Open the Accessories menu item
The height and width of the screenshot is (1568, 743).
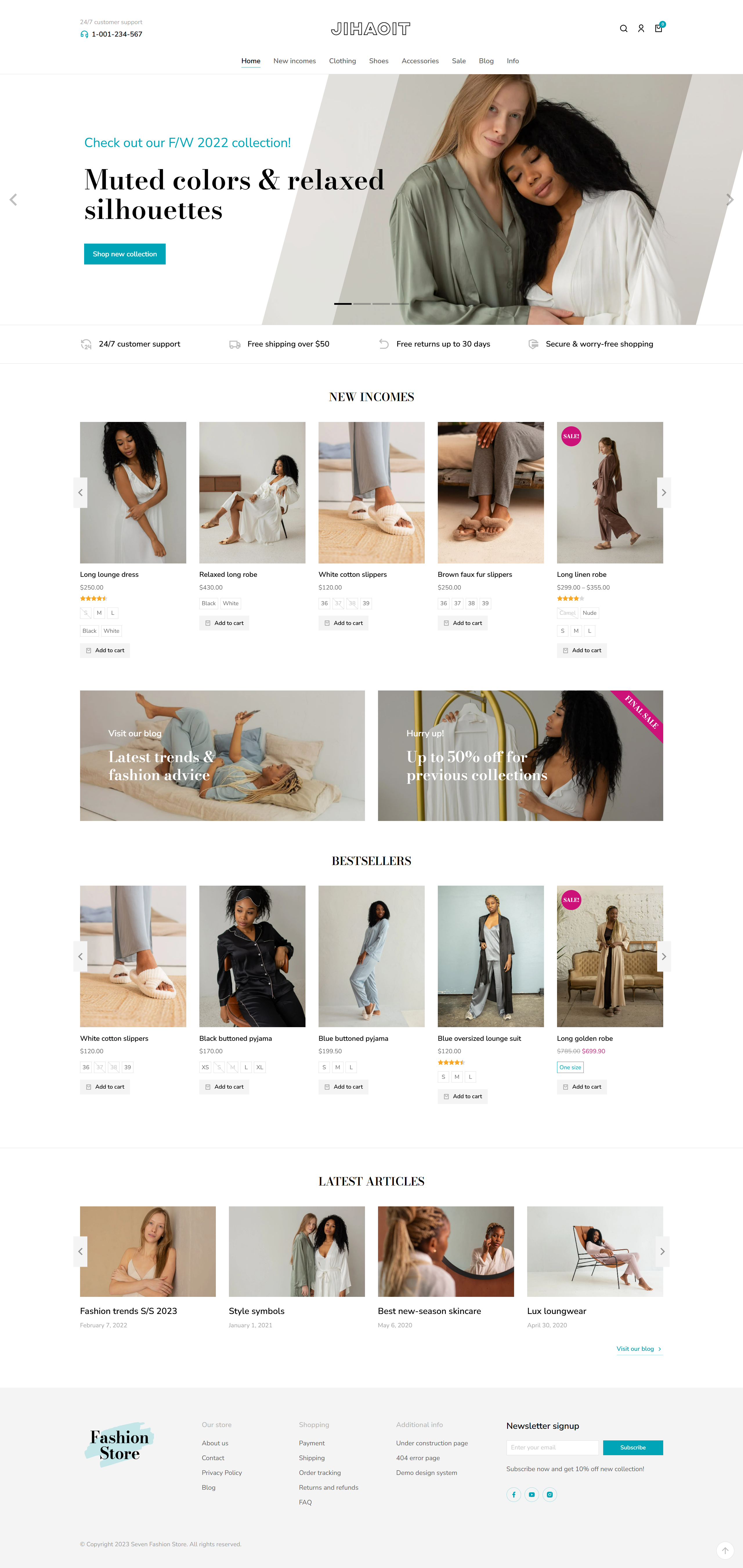click(x=420, y=61)
